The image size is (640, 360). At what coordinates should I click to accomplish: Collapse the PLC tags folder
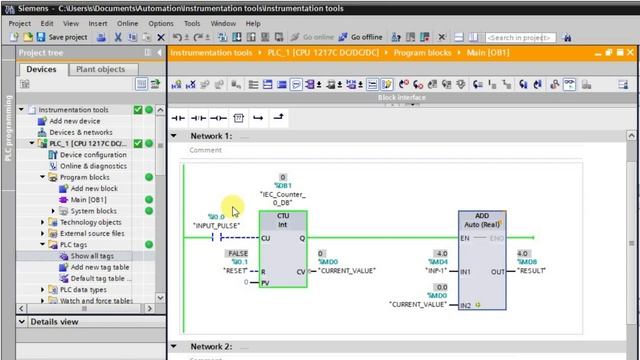pos(42,244)
